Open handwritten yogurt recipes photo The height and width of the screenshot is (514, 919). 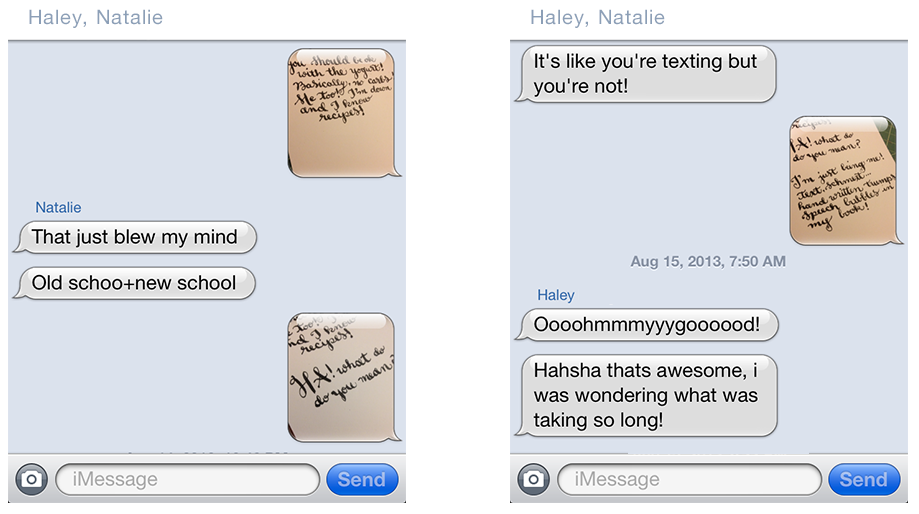[x=343, y=113]
